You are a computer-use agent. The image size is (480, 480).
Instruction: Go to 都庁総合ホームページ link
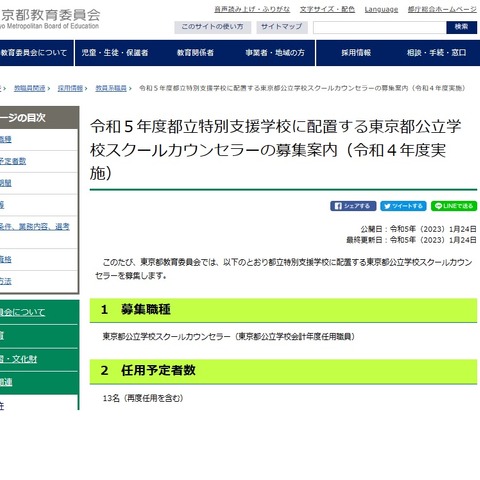tap(442, 9)
